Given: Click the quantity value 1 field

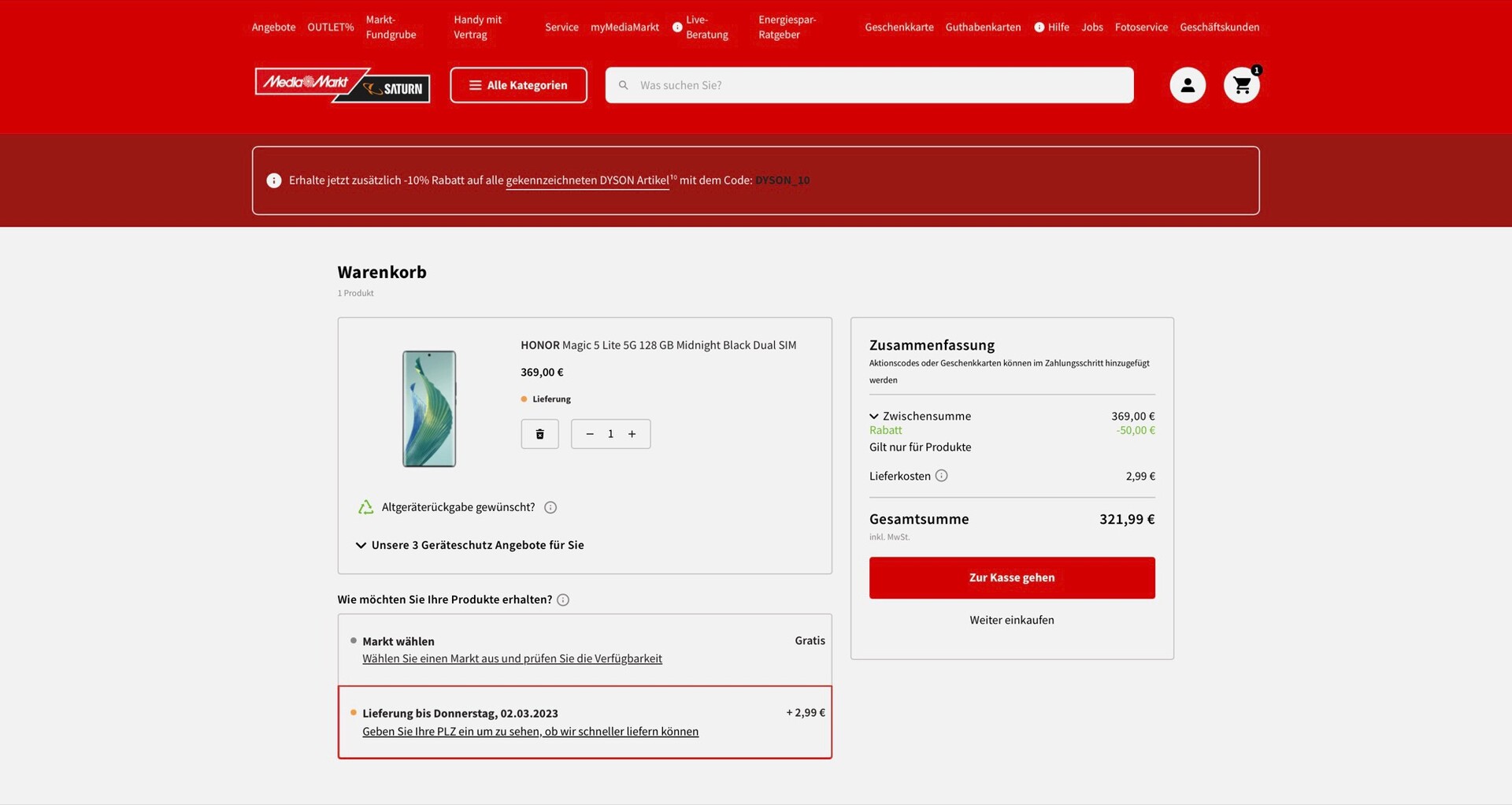Looking at the screenshot, I should (x=610, y=434).
